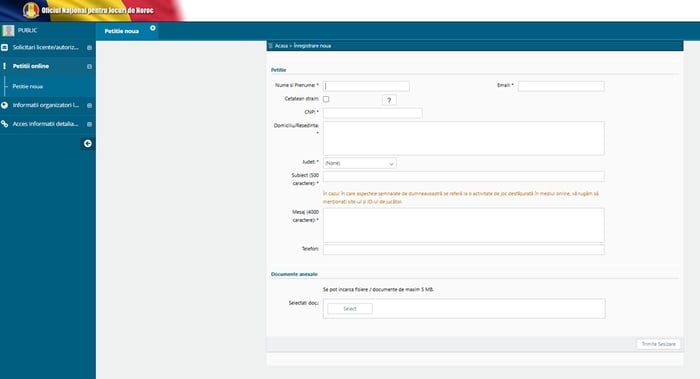The image size is (700, 379).
Task: Close the Petitie noua tab
Action: click(153, 28)
